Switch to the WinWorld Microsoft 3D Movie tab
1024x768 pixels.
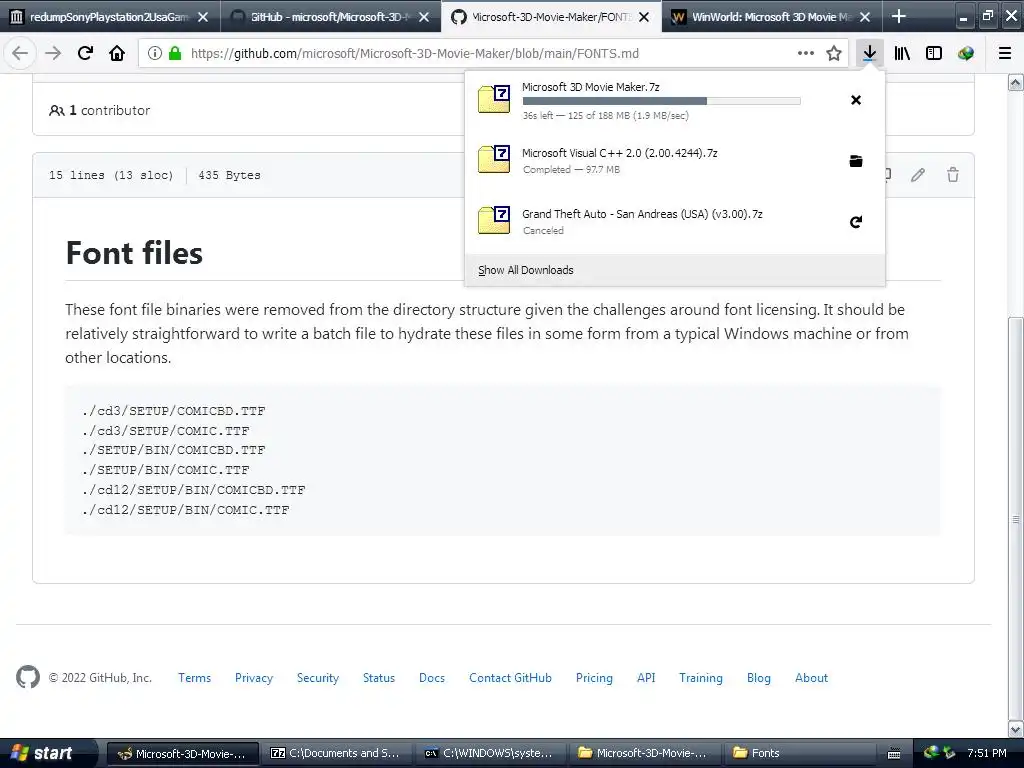771,17
